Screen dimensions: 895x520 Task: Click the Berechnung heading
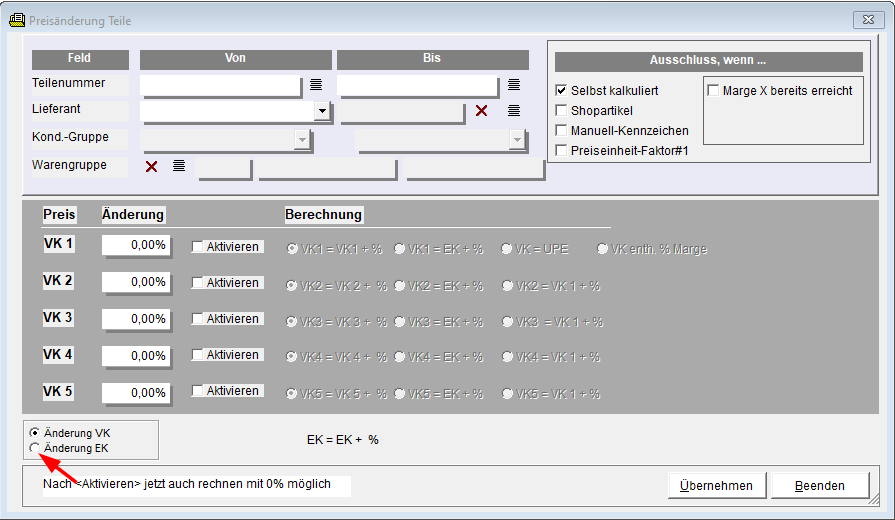tap(323, 215)
